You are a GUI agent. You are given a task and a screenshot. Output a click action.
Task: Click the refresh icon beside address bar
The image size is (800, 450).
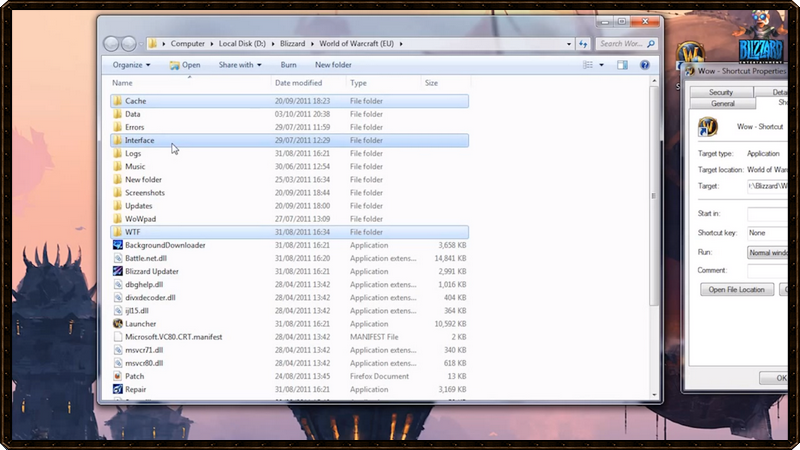click(583, 44)
